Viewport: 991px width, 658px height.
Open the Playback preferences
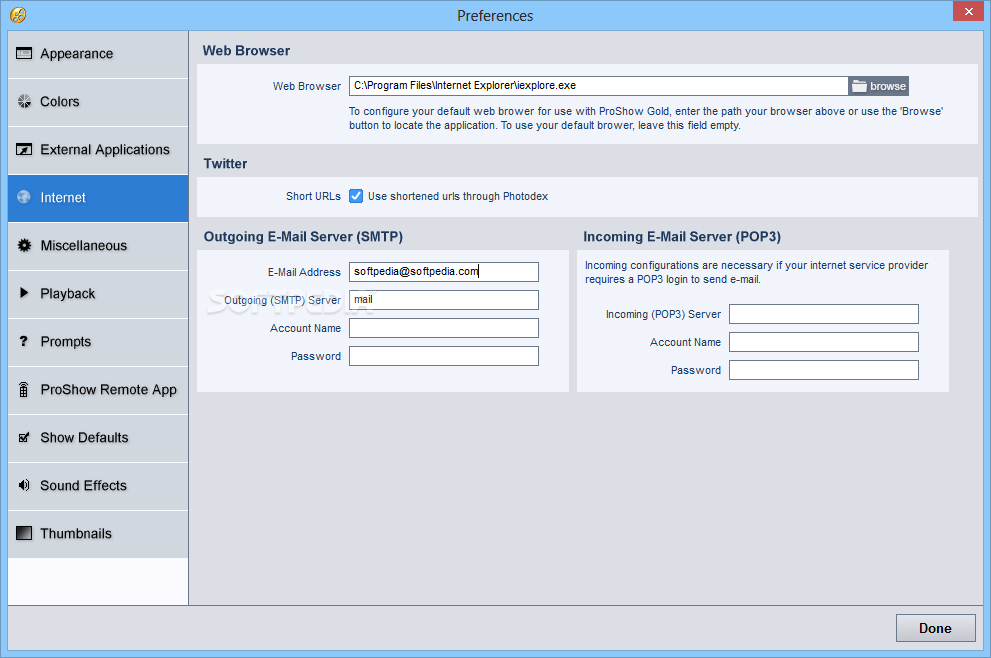[x=98, y=295]
